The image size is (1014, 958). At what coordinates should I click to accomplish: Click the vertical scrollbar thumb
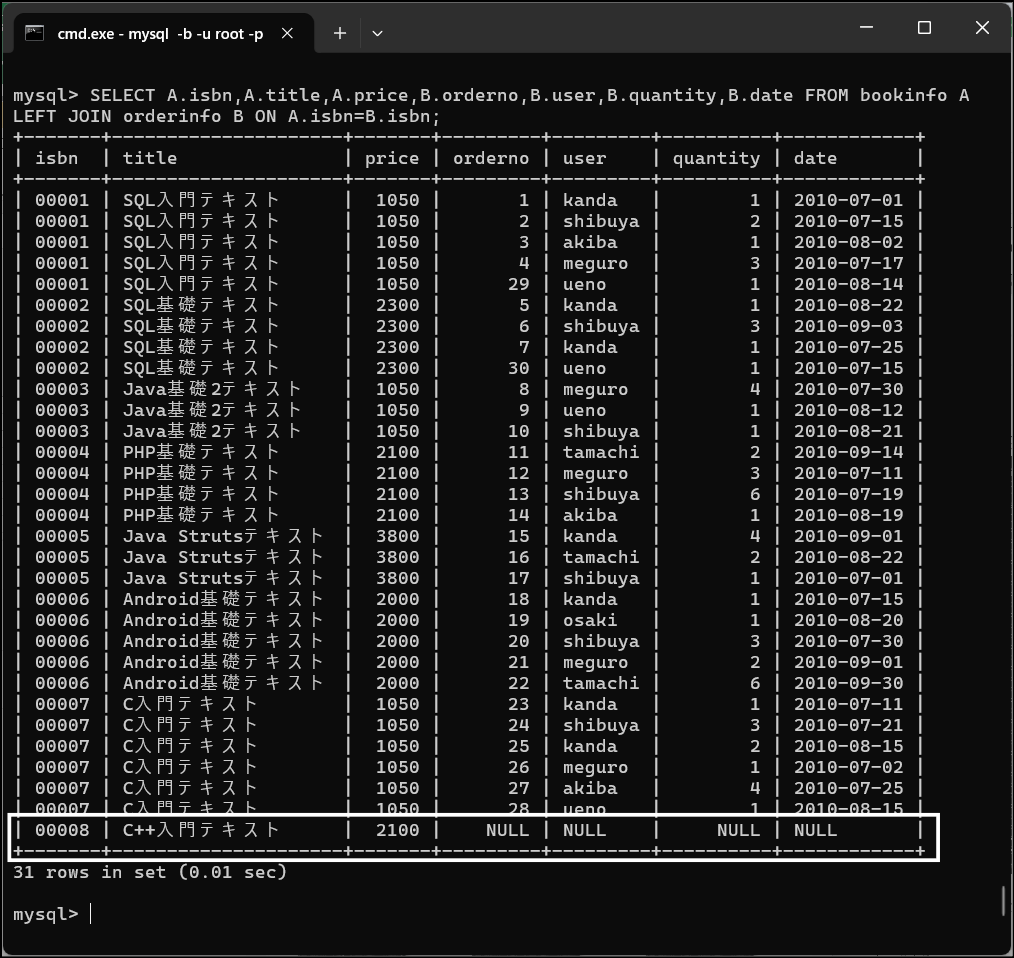click(1003, 900)
